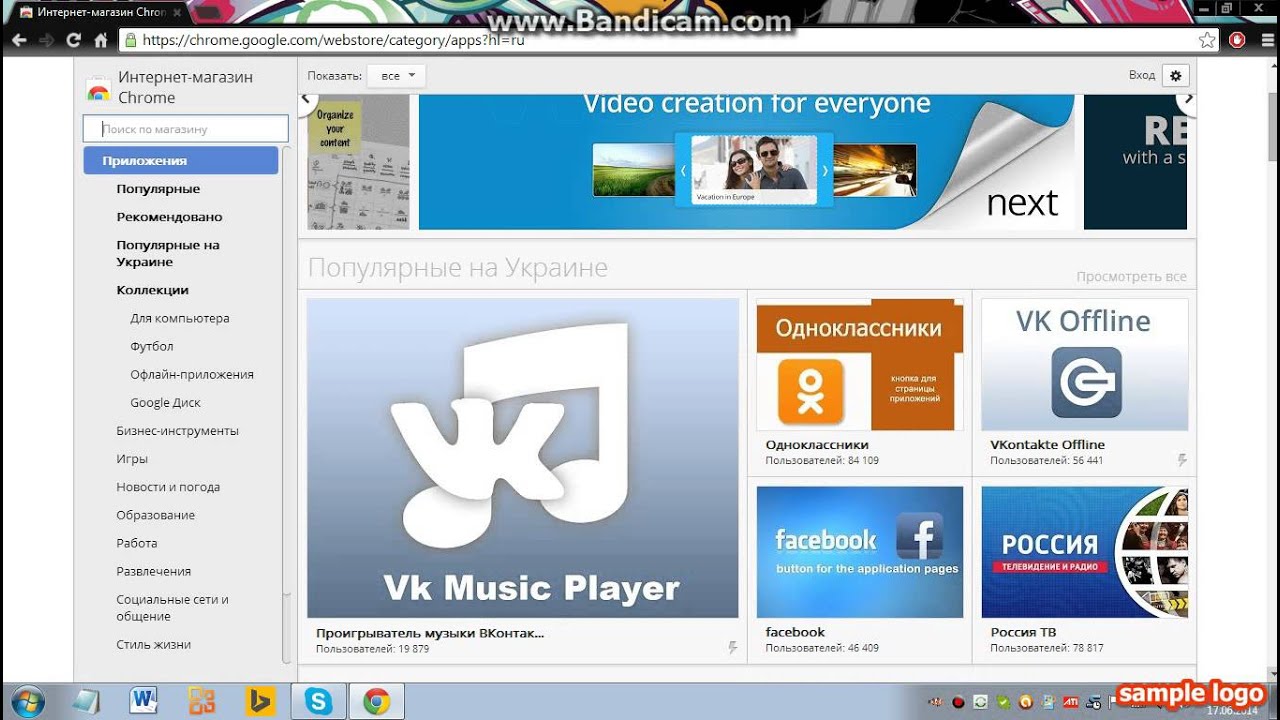Click the browser forward arrow
Screen dimensions: 1280x720
click(x=46, y=40)
